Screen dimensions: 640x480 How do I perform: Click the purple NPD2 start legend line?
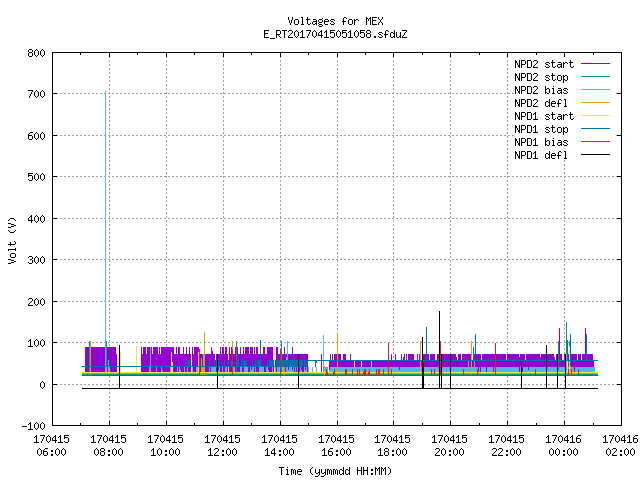tap(596, 64)
